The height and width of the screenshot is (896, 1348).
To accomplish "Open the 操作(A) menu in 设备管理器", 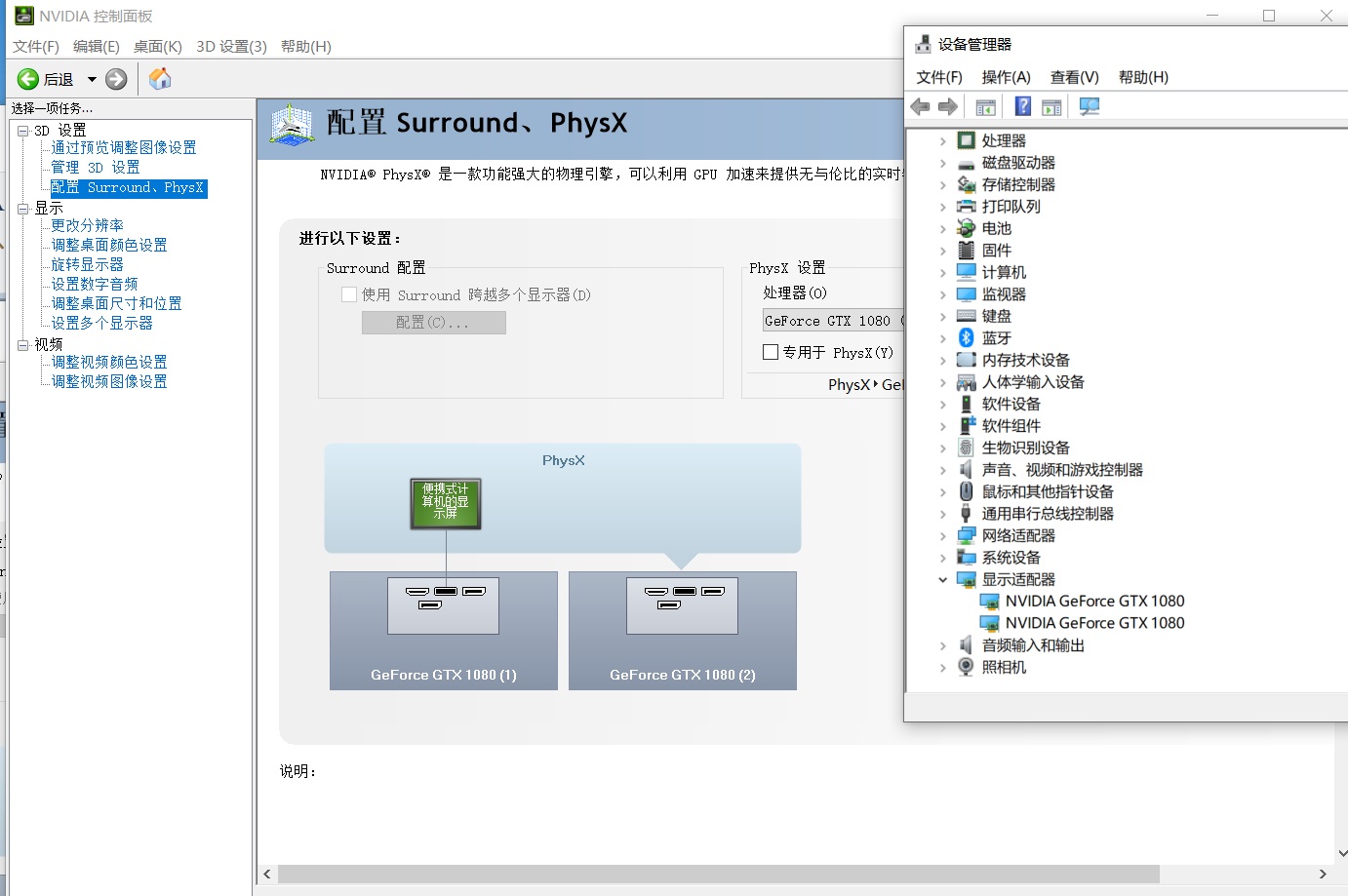I will point(1006,77).
